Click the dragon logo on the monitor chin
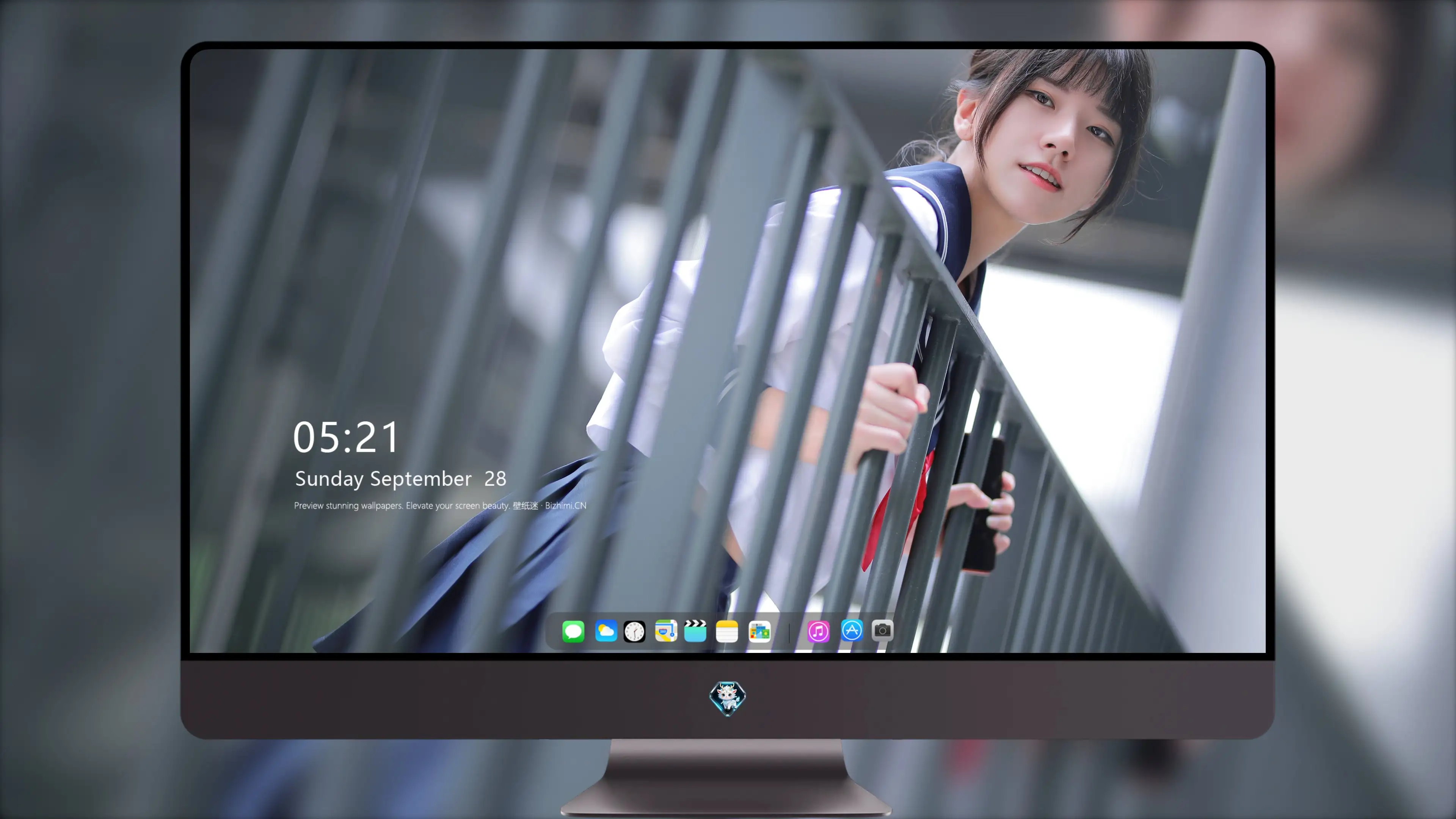The height and width of the screenshot is (819, 1456). [728, 698]
